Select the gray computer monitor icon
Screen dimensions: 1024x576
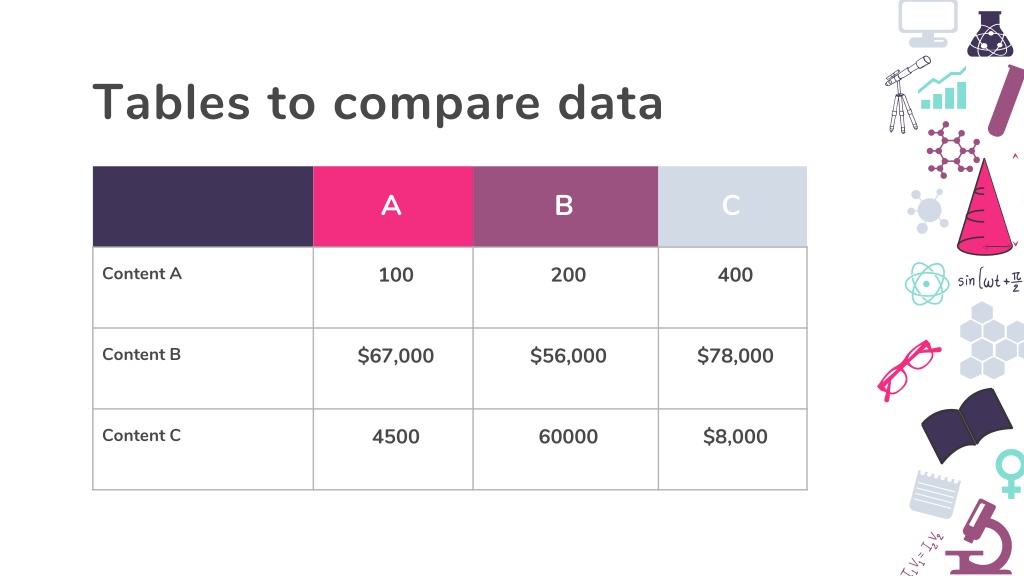(x=927, y=24)
